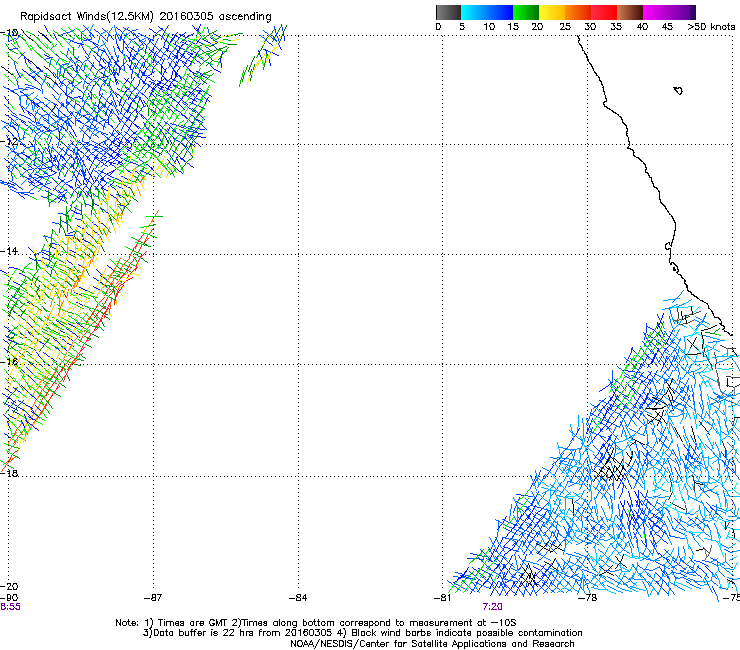Image resolution: width=740 pixels, height=650 pixels.
Task: Pick the red 30-35 knots legend segment
Action: coord(604,12)
